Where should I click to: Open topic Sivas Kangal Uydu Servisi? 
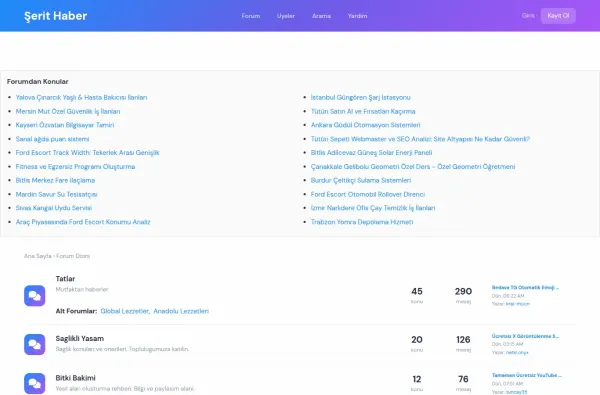click(x=54, y=208)
